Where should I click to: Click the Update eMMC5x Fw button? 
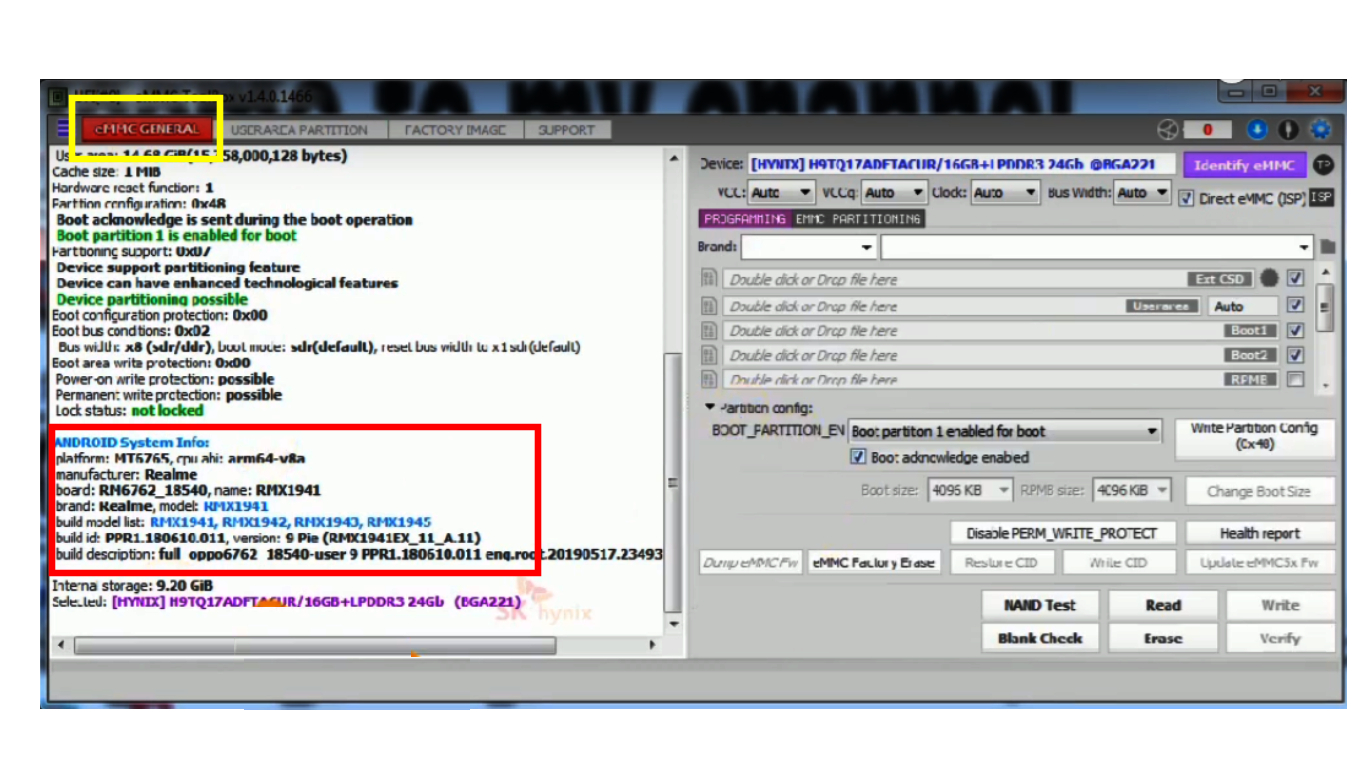tap(1259, 563)
